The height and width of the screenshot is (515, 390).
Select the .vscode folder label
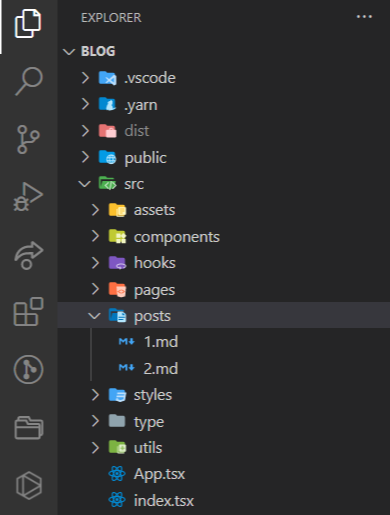(150, 78)
